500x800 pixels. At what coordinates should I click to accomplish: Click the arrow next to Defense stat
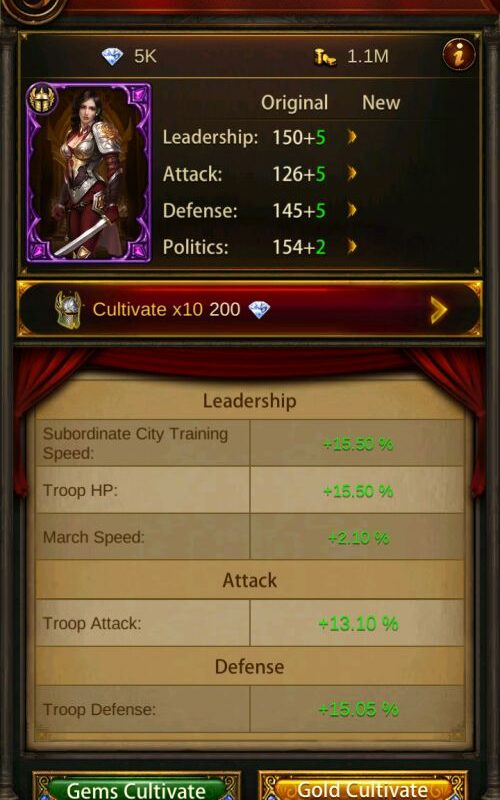pyautogui.click(x=352, y=210)
